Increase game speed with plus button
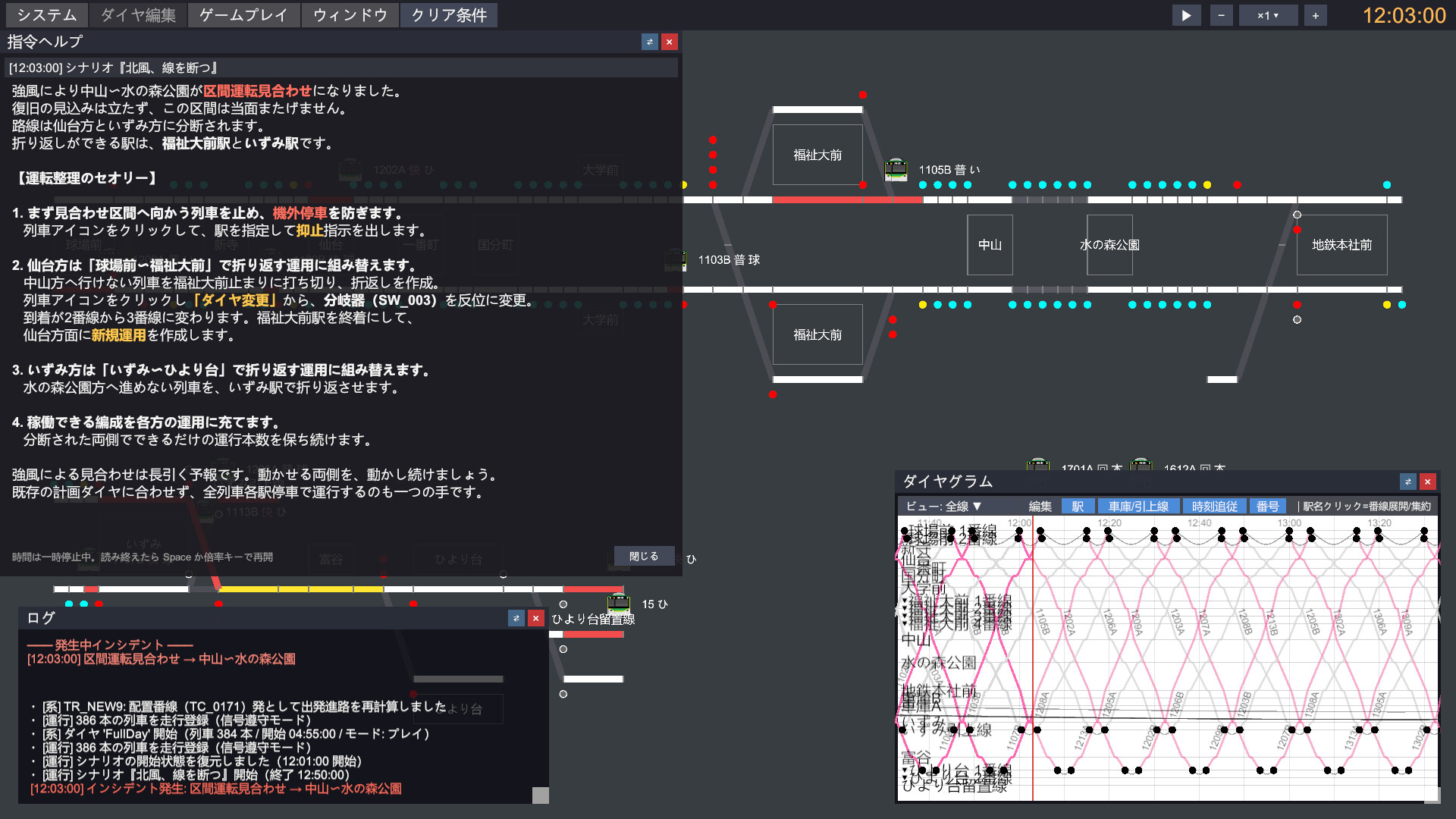This screenshot has height=819, width=1456. click(1315, 15)
